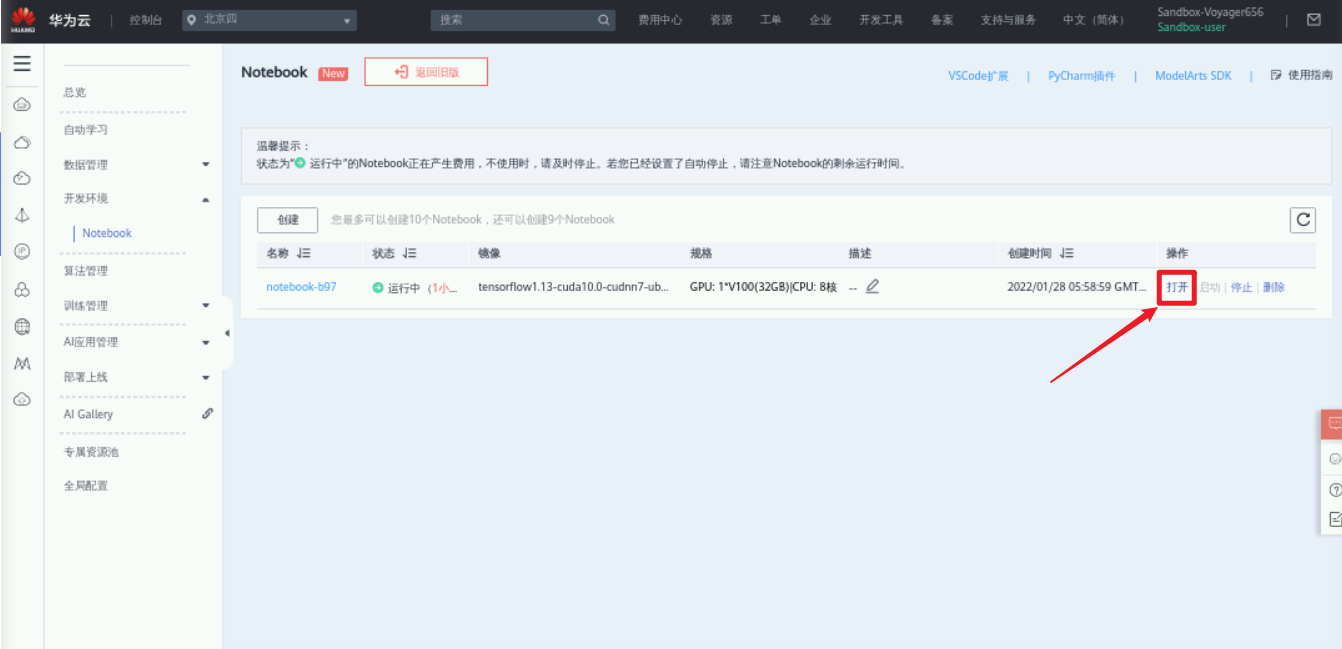Viewport: 1342px width, 649px height.
Task: Click the top search input field
Action: pos(523,20)
